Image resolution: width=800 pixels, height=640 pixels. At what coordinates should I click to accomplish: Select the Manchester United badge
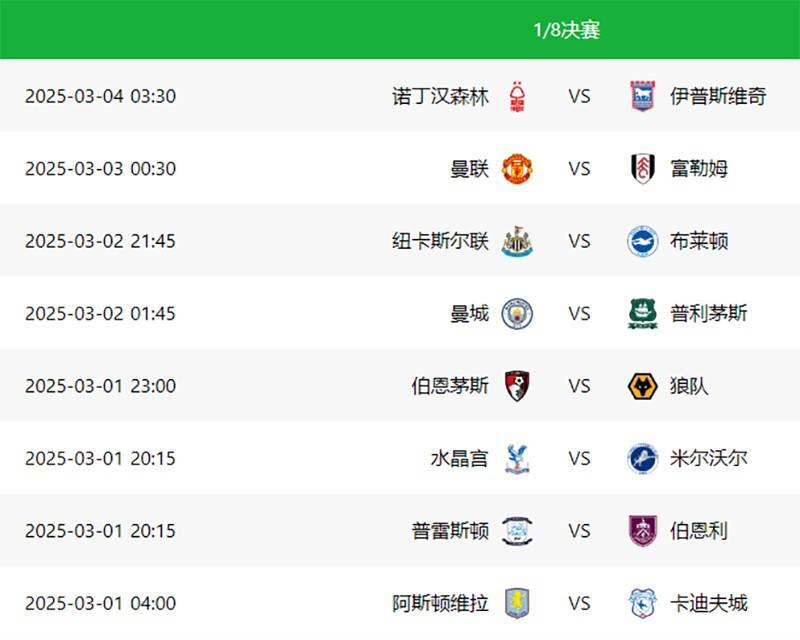pyautogui.click(x=517, y=168)
